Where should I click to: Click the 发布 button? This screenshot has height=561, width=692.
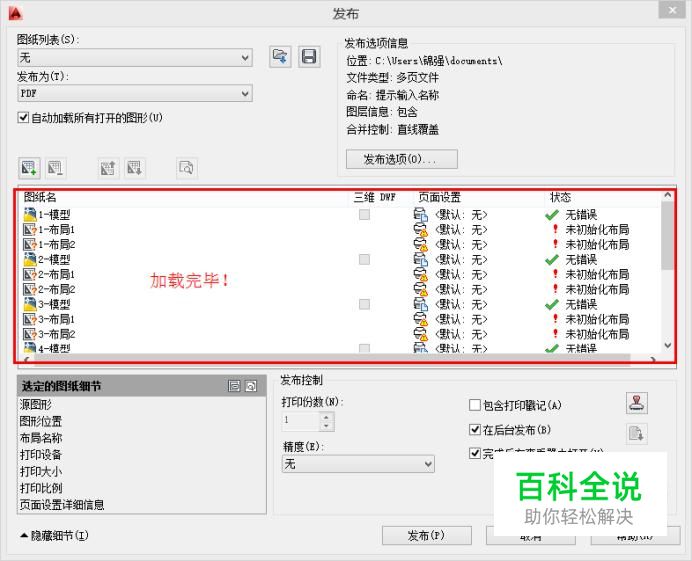pos(426,536)
